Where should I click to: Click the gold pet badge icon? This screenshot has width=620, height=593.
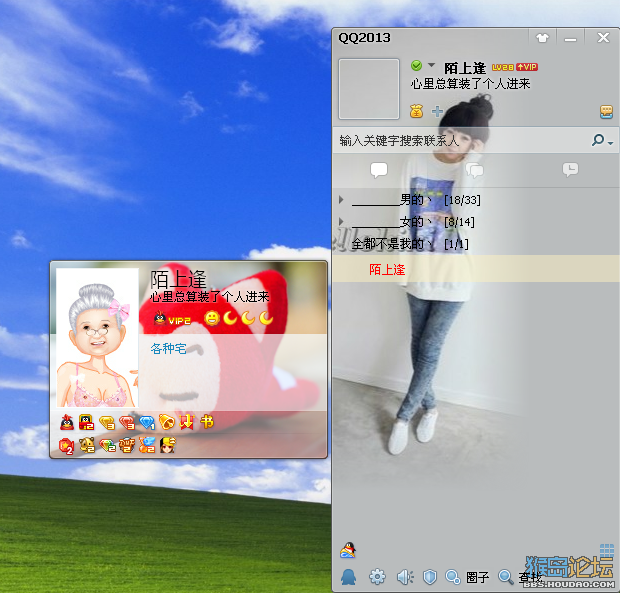pyautogui.click(x=87, y=446)
